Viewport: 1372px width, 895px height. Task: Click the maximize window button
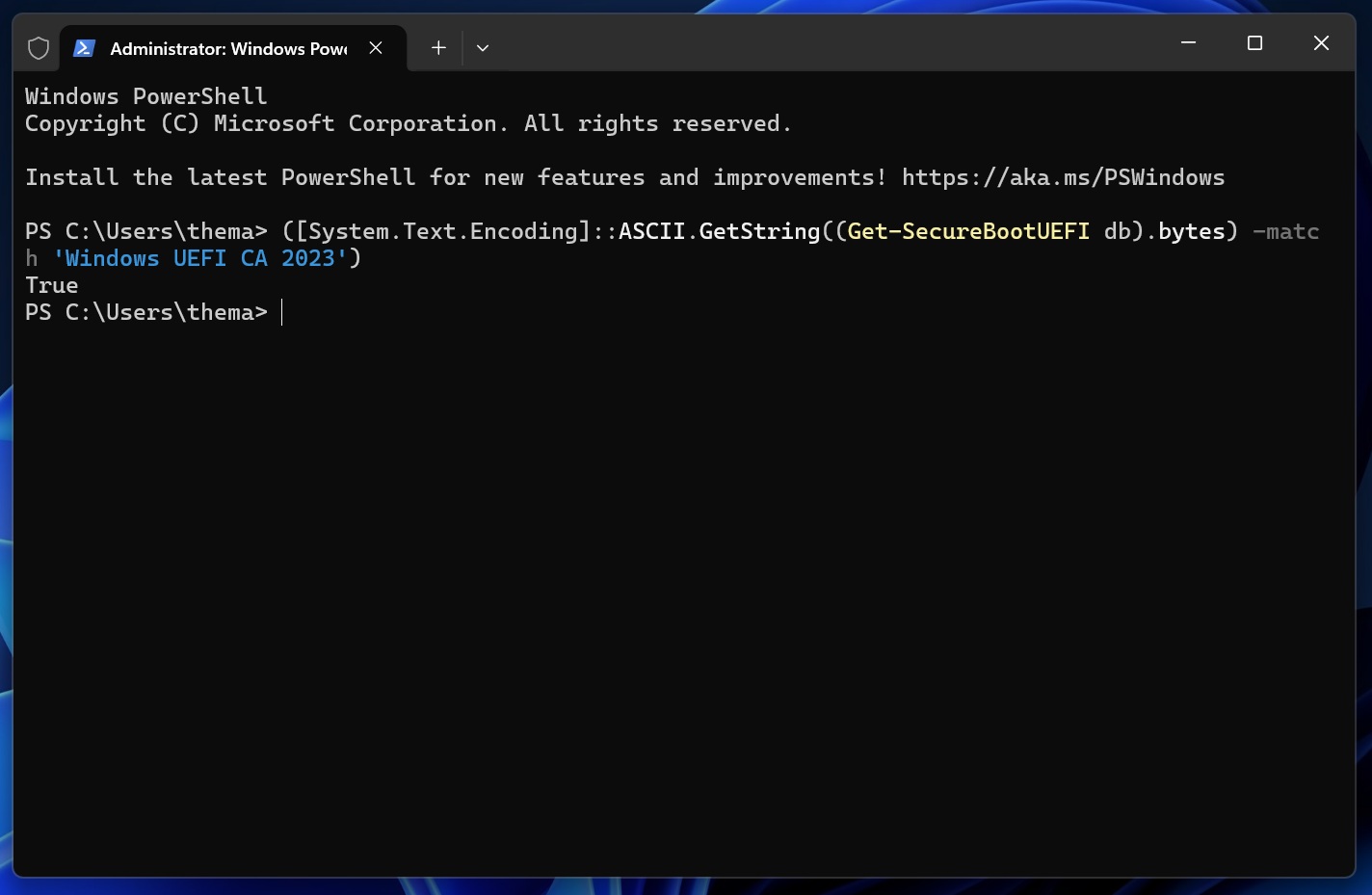(1253, 42)
